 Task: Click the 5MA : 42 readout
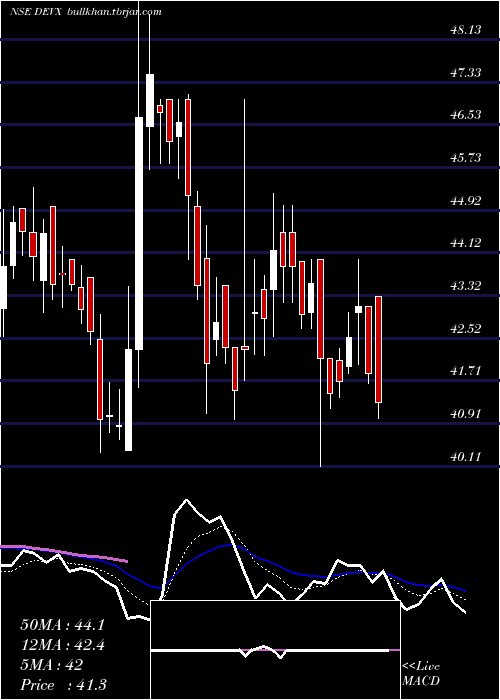point(52,665)
